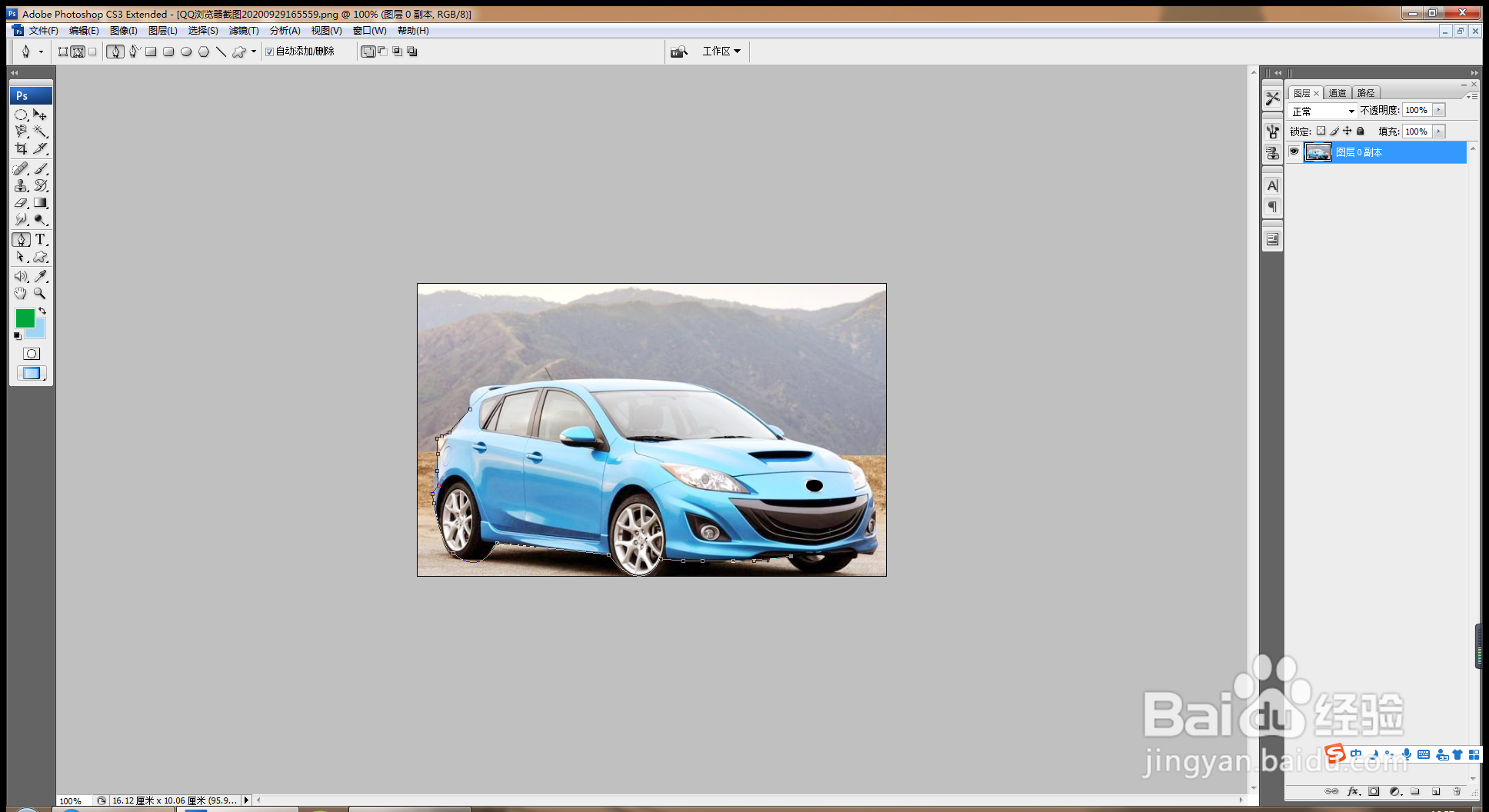The image size is (1489, 812).
Task: Enable Subtract from path area mode
Action: 382,52
